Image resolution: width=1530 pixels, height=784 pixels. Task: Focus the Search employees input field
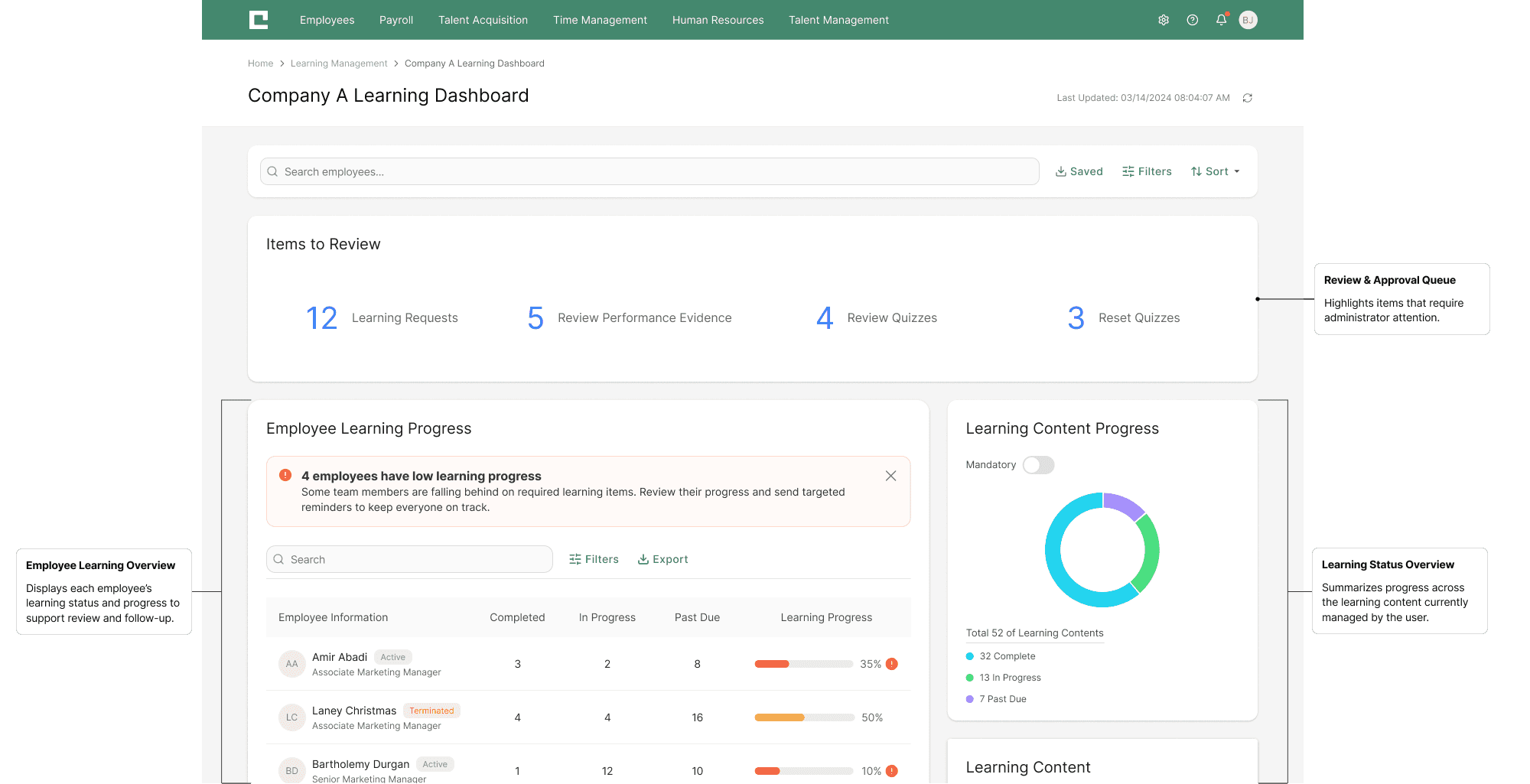649,171
